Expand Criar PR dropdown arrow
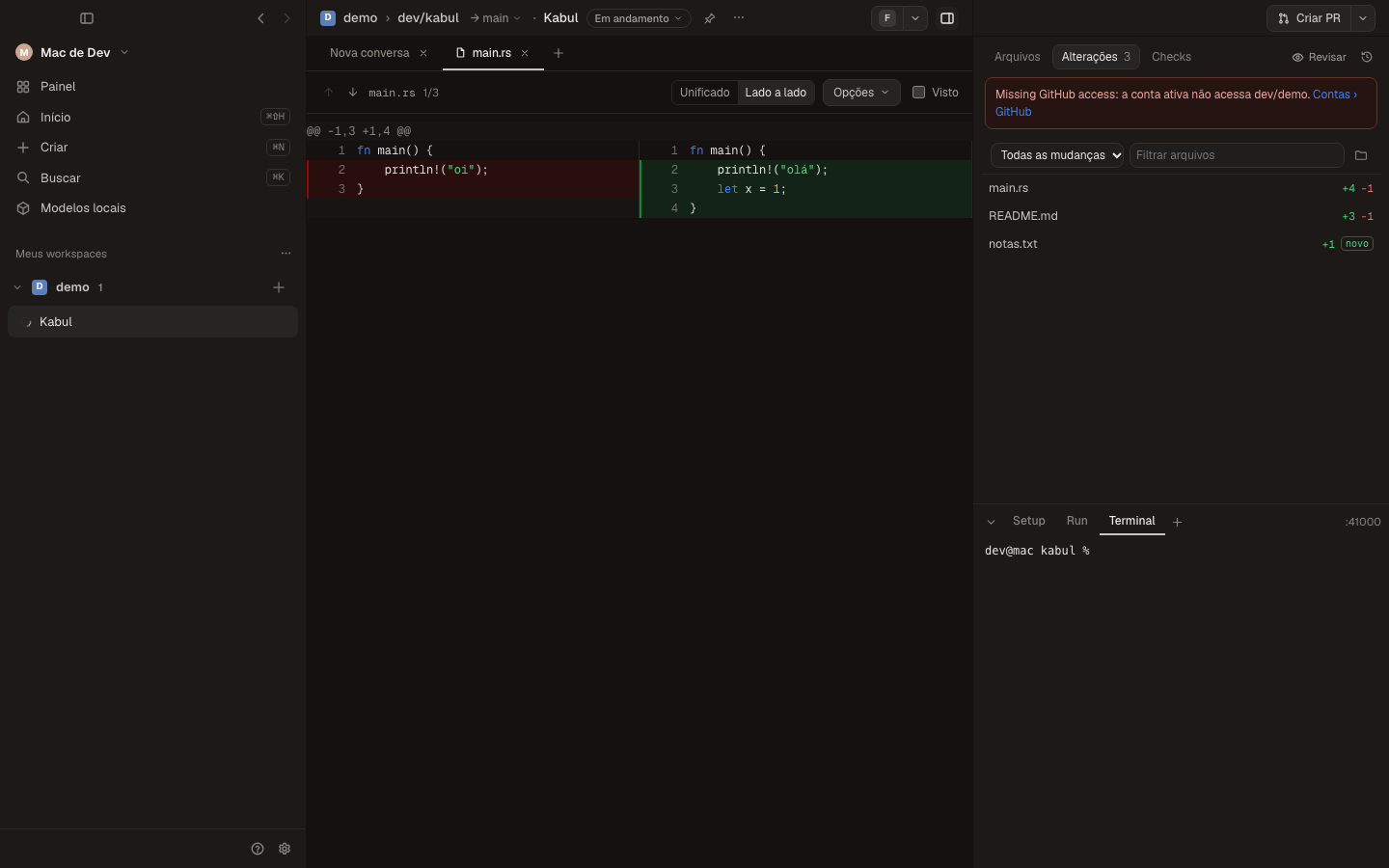Image resolution: width=1389 pixels, height=868 pixels. (1363, 18)
